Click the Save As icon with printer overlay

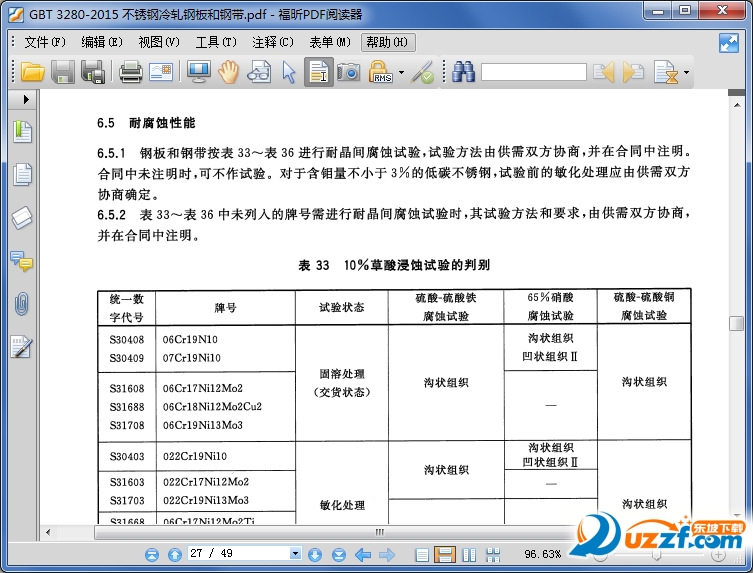tap(93, 72)
